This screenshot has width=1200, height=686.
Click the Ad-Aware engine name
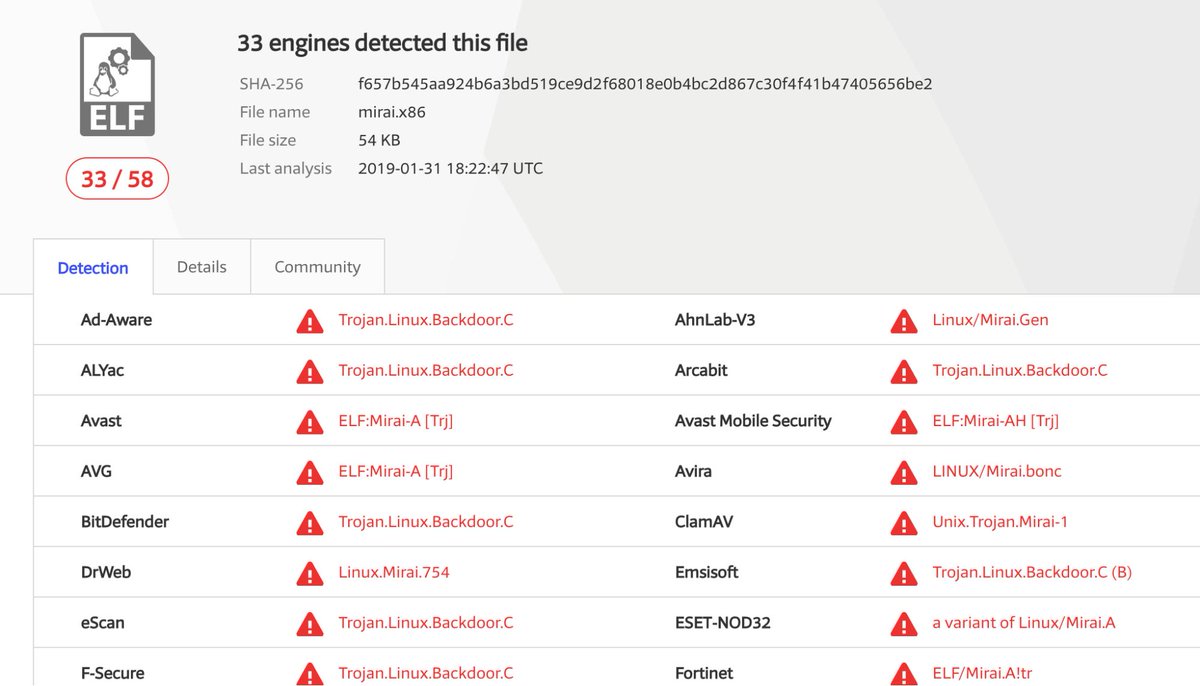pyautogui.click(x=116, y=320)
